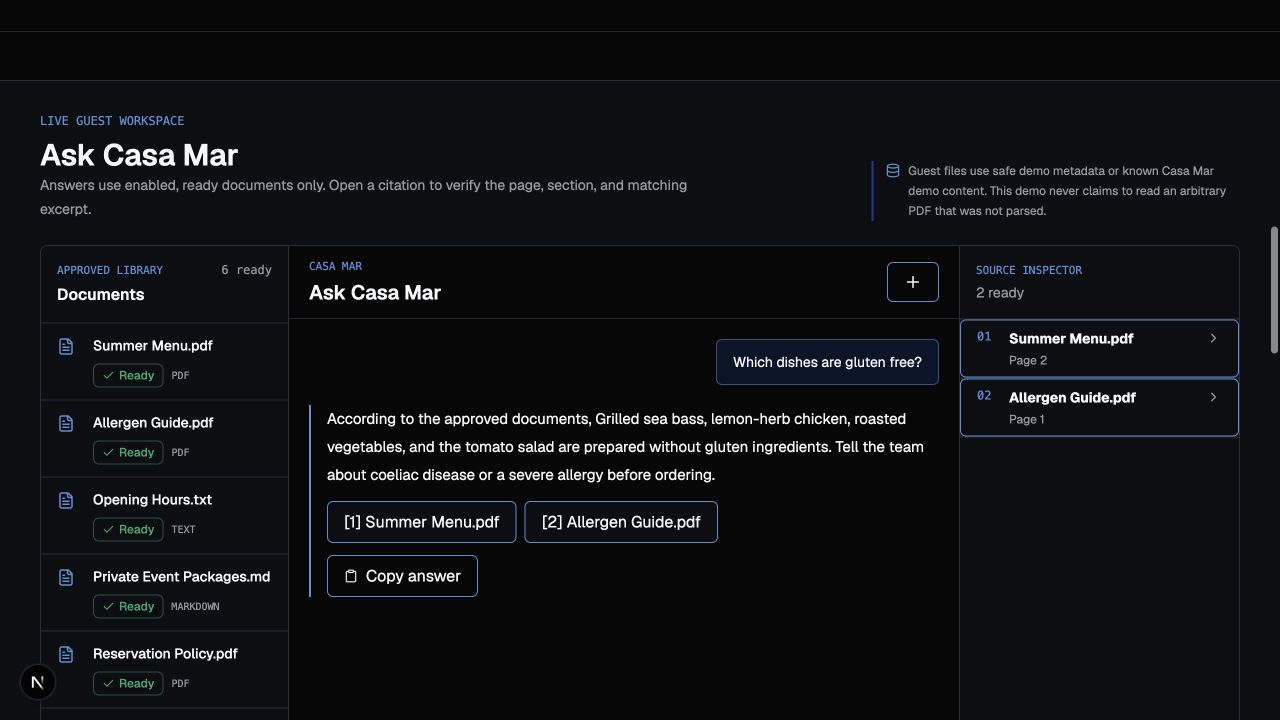Image resolution: width=1280 pixels, height=720 pixels.
Task: Click the page vertical scrollbar thumb
Action: (1274, 290)
